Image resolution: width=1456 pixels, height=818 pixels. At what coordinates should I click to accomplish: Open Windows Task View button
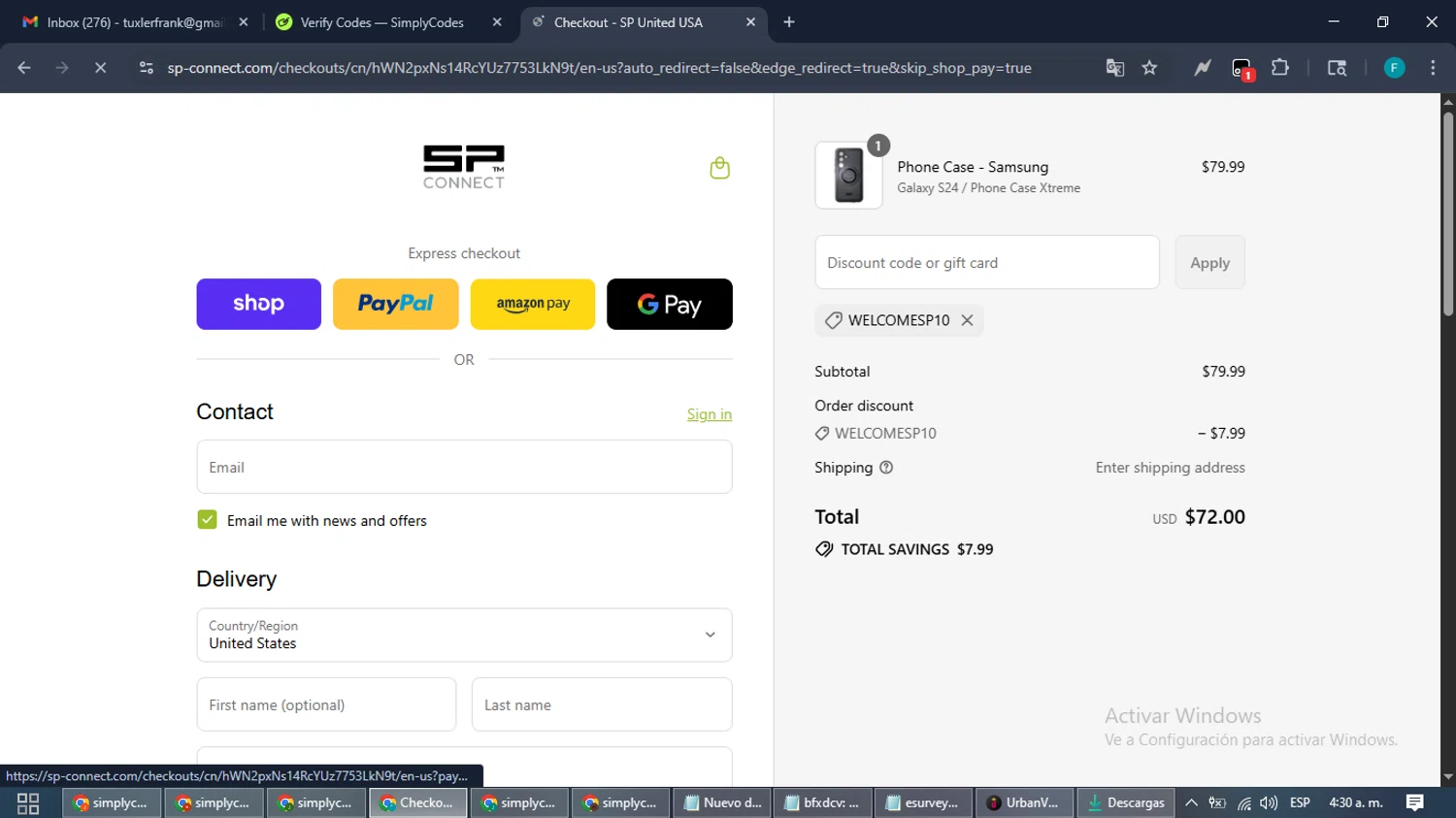28,803
